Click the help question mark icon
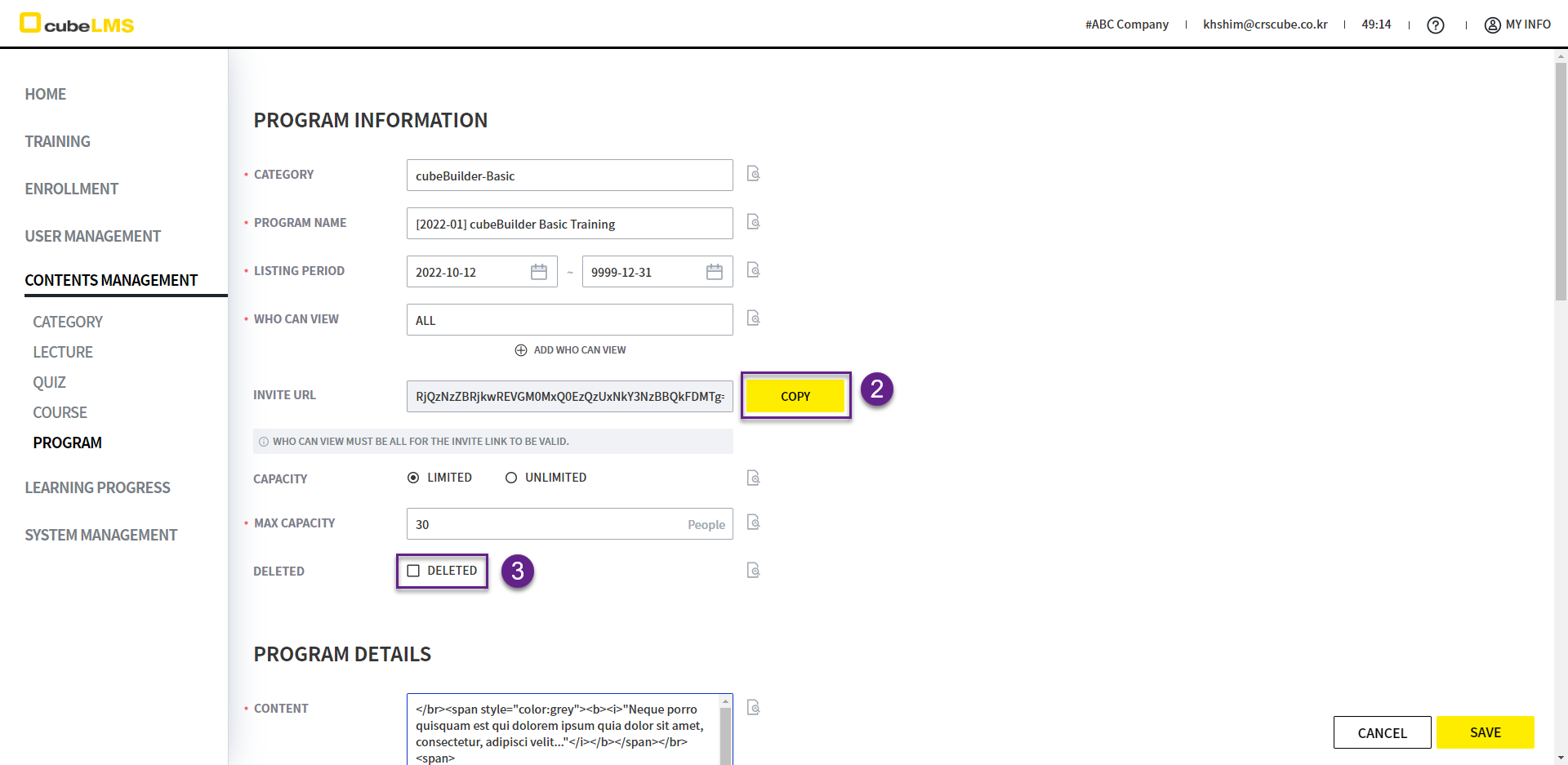1568x765 pixels. 1435,25
